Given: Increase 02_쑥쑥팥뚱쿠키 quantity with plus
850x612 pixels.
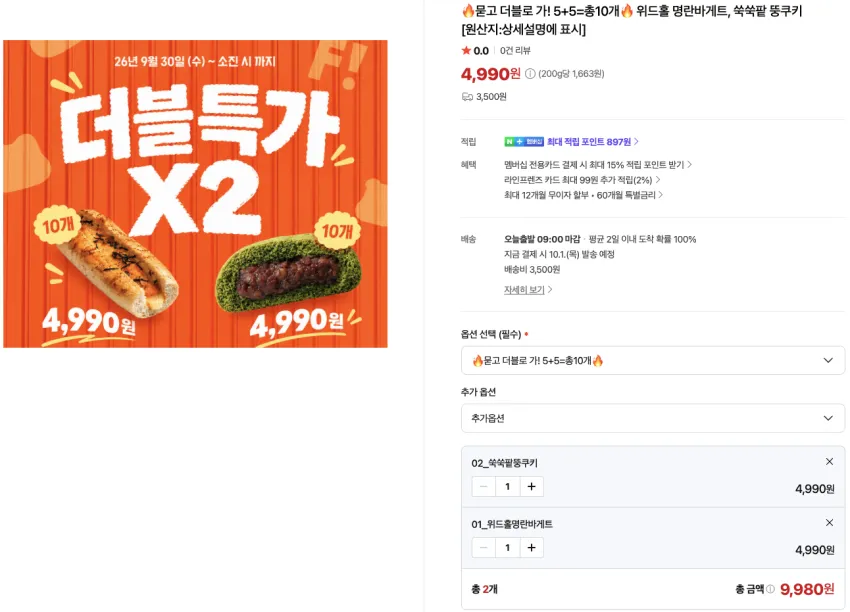Looking at the screenshot, I should point(532,486).
